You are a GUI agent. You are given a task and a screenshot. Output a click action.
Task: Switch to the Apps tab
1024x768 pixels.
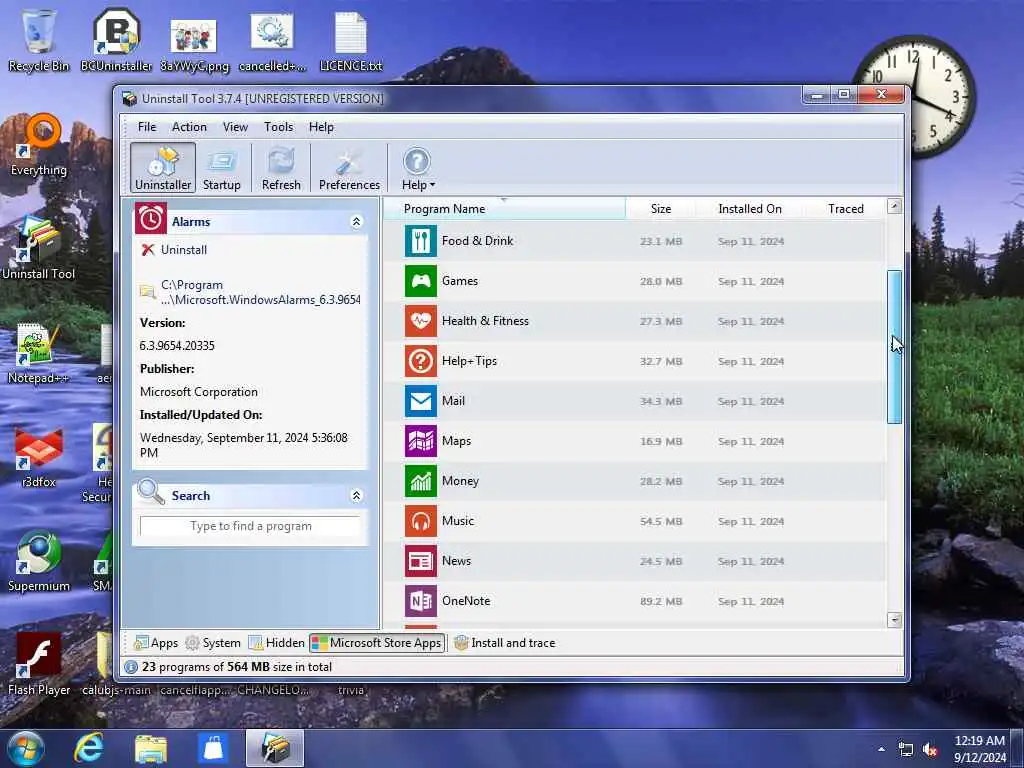tap(155, 643)
